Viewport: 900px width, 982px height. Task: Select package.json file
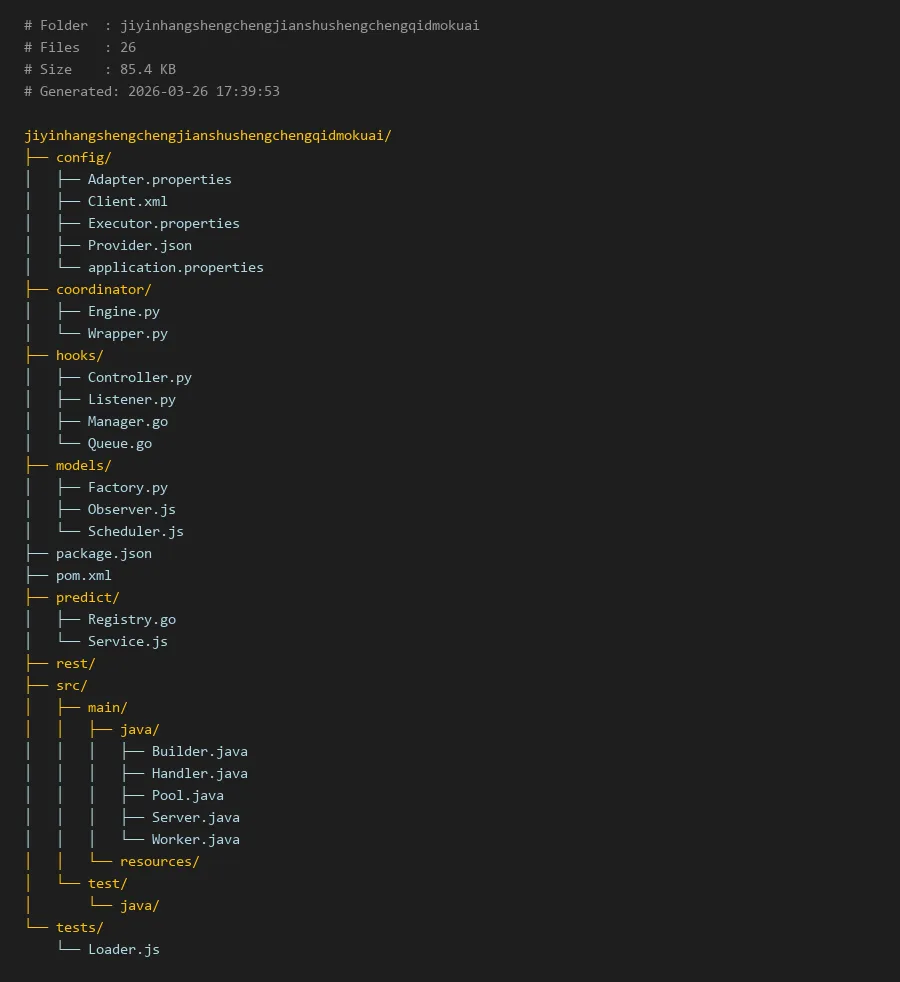103,553
